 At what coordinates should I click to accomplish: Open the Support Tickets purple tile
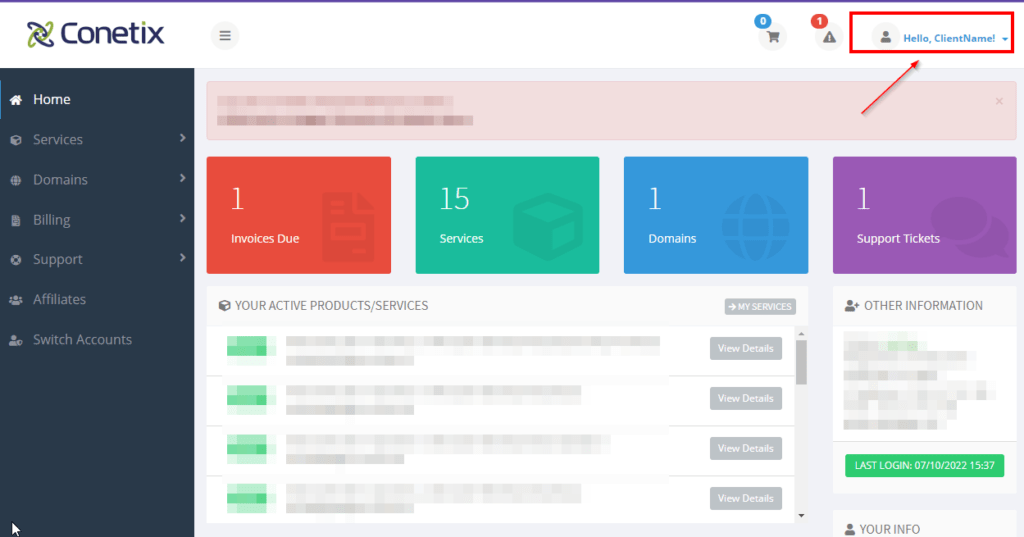[x=925, y=215]
